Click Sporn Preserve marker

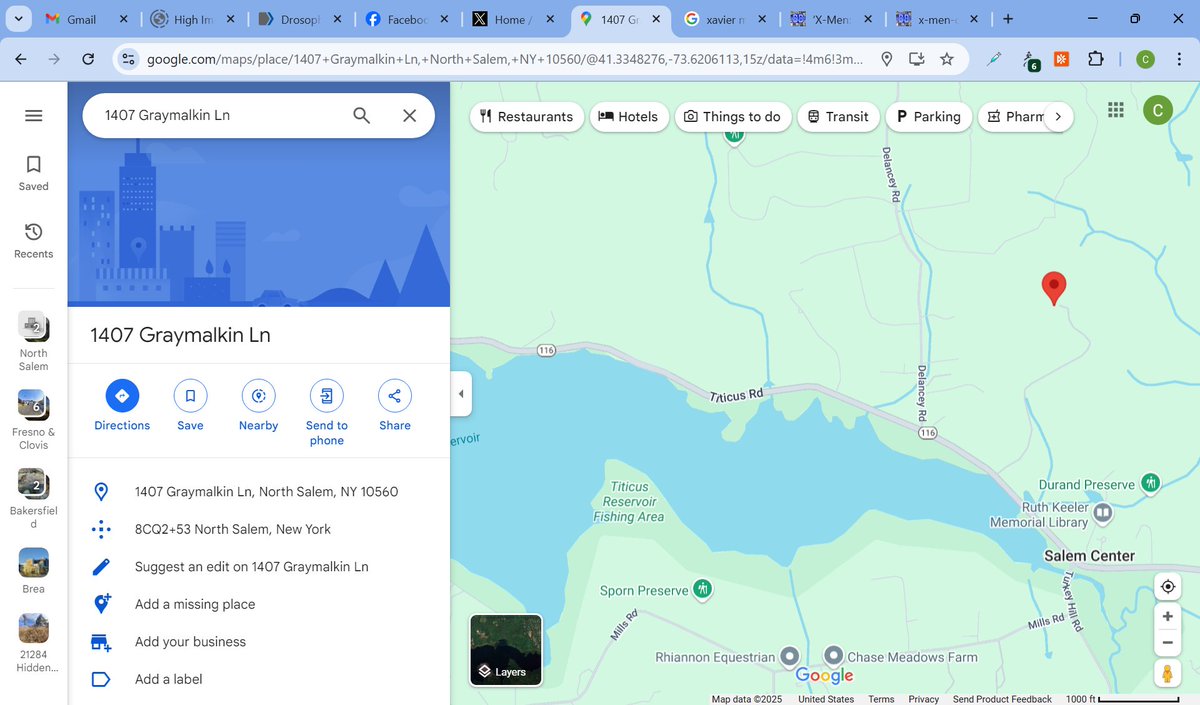[x=702, y=589]
